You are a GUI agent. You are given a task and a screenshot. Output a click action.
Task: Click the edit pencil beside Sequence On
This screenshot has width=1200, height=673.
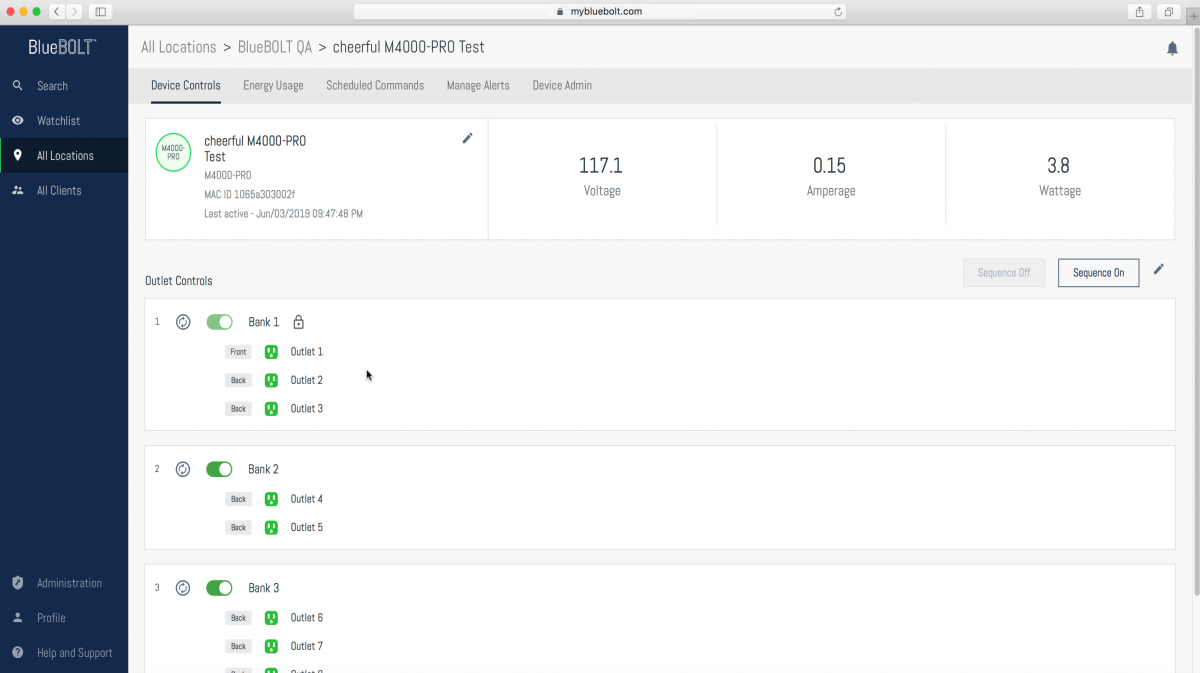pos(1159,270)
